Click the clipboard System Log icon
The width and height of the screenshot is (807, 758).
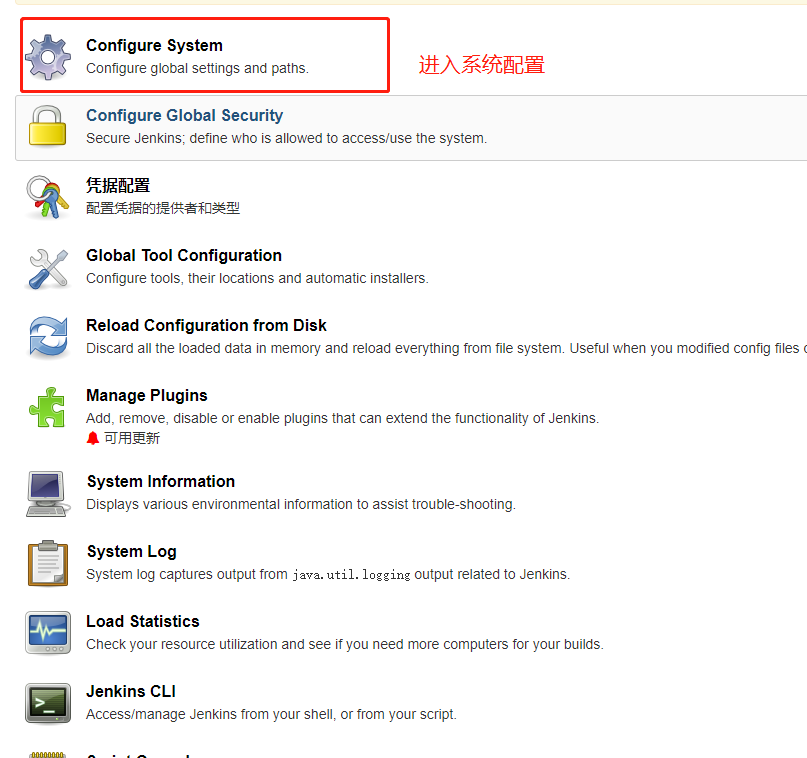(48, 563)
